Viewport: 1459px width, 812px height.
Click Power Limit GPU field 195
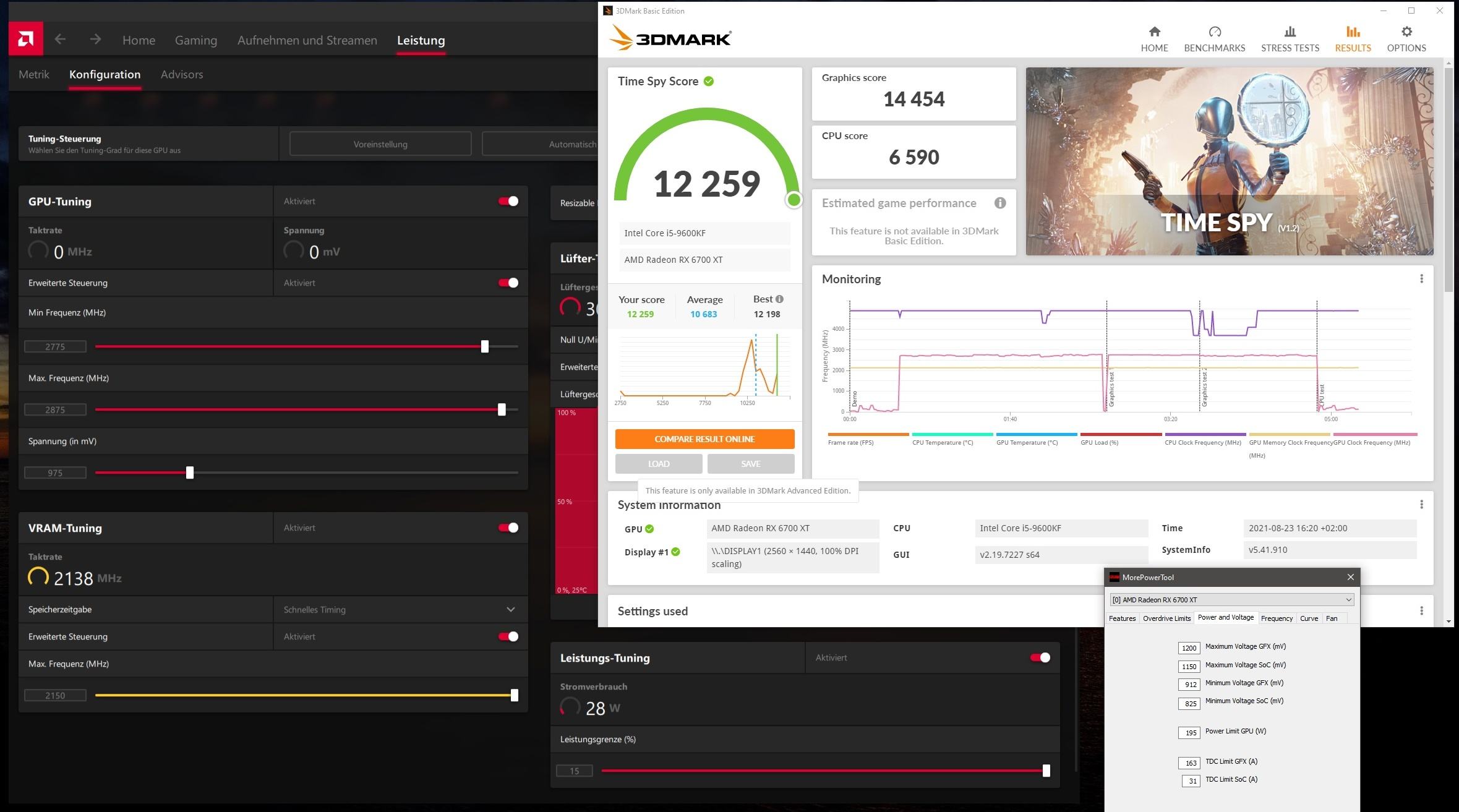pyautogui.click(x=1189, y=733)
